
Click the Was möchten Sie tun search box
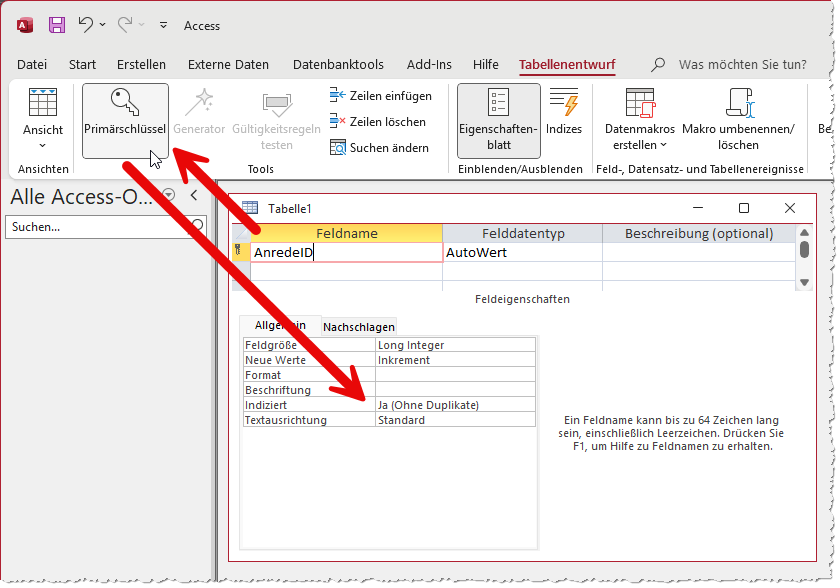click(x=742, y=65)
